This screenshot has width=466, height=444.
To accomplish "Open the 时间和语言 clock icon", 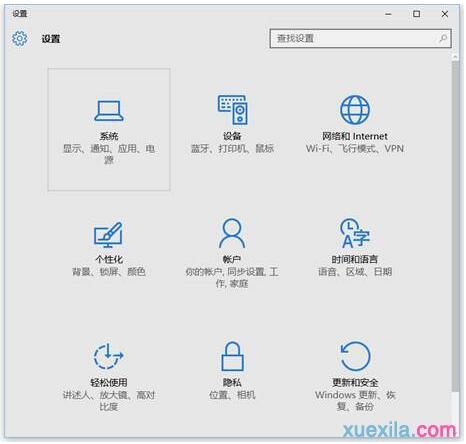I will (355, 233).
